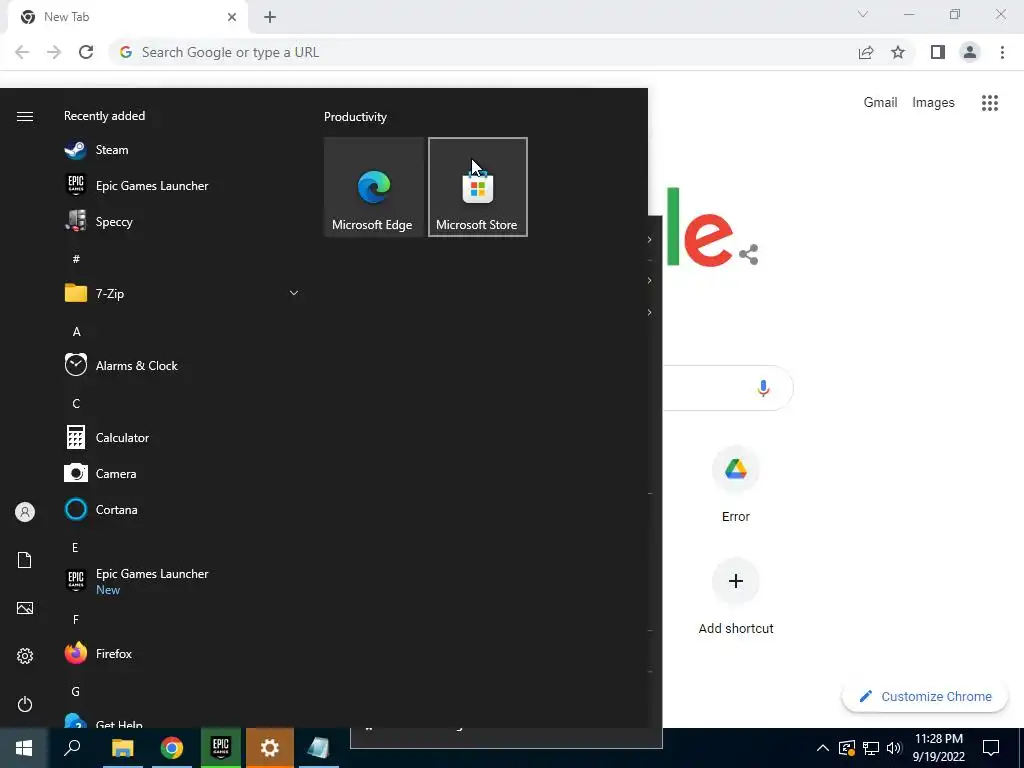Screen dimensions: 1024x768
Task: Switch to Chrome on the taskbar
Action: pyautogui.click(x=172, y=748)
